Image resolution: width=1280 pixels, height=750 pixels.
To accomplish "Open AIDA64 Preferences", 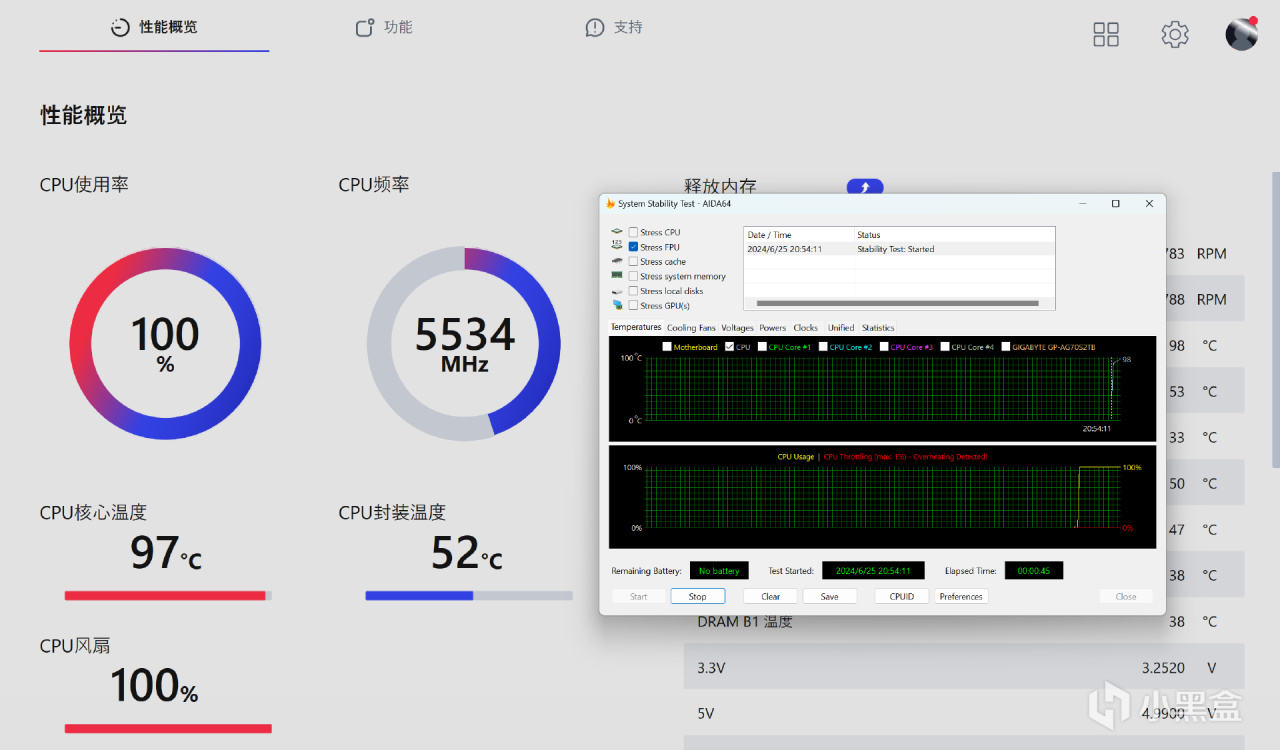I will pos(961,597).
